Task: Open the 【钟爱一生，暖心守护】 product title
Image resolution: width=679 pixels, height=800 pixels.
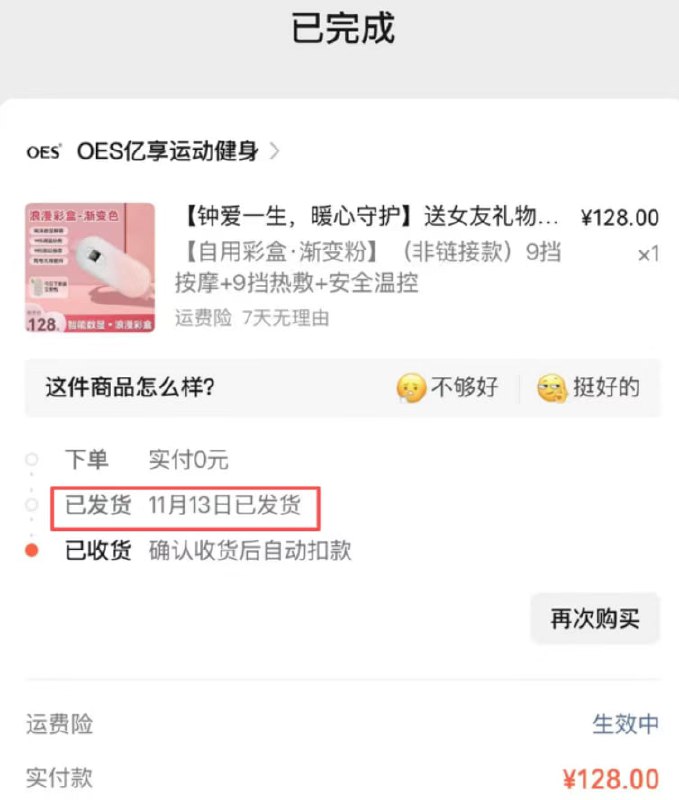Action: [x=368, y=217]
